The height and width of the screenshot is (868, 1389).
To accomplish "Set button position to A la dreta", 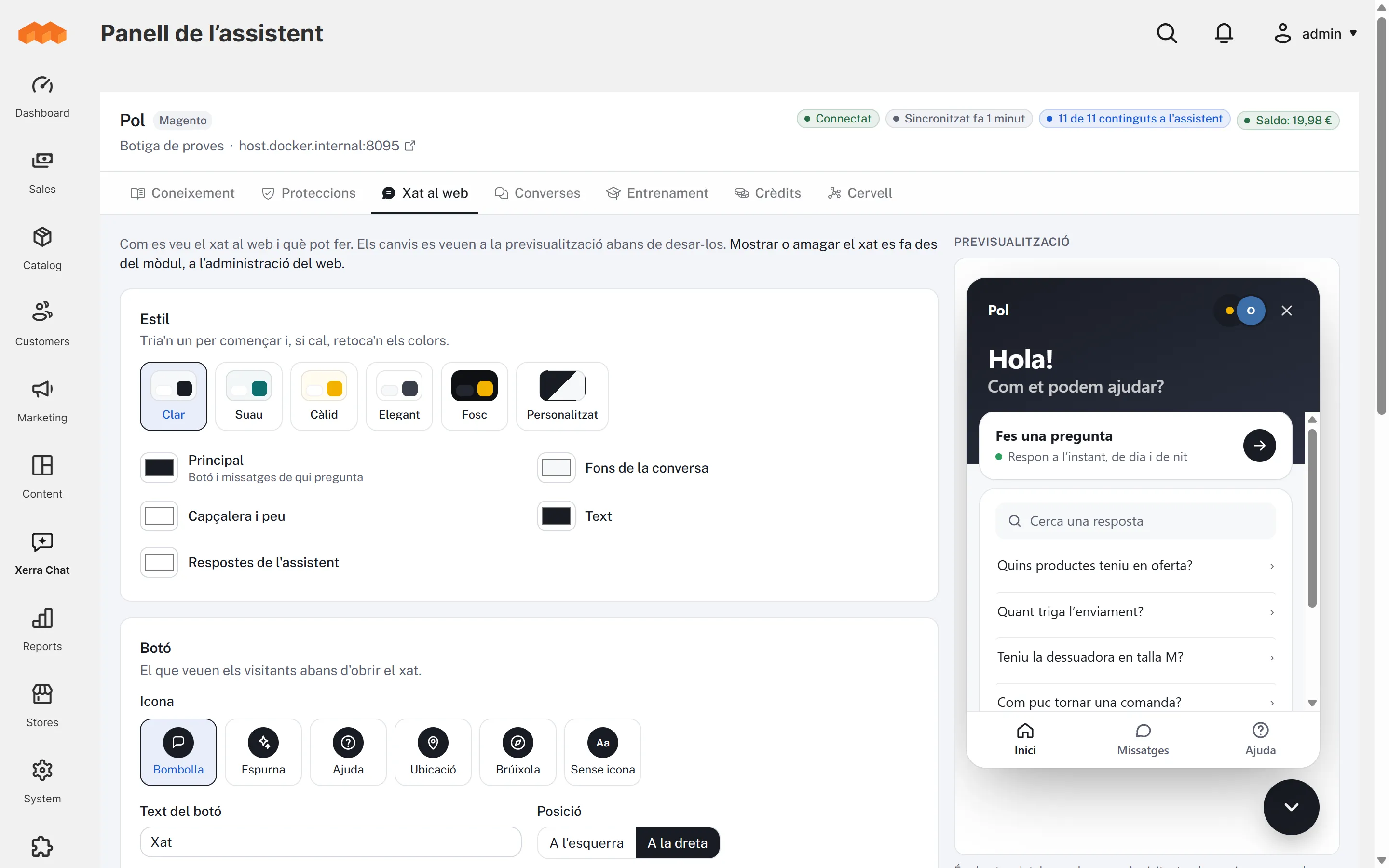I will 677,843.
